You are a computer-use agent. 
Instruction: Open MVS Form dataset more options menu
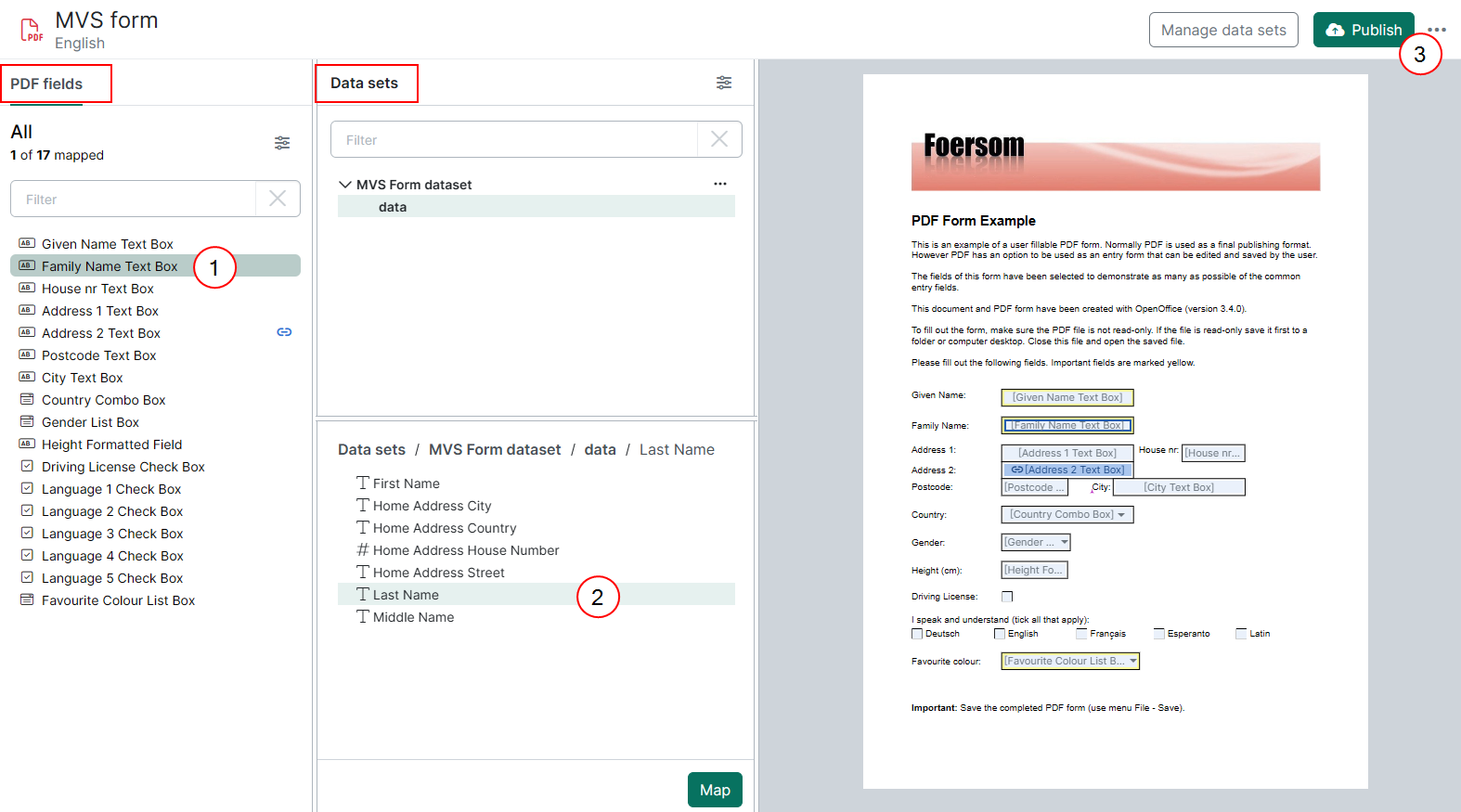coord(719,184)
